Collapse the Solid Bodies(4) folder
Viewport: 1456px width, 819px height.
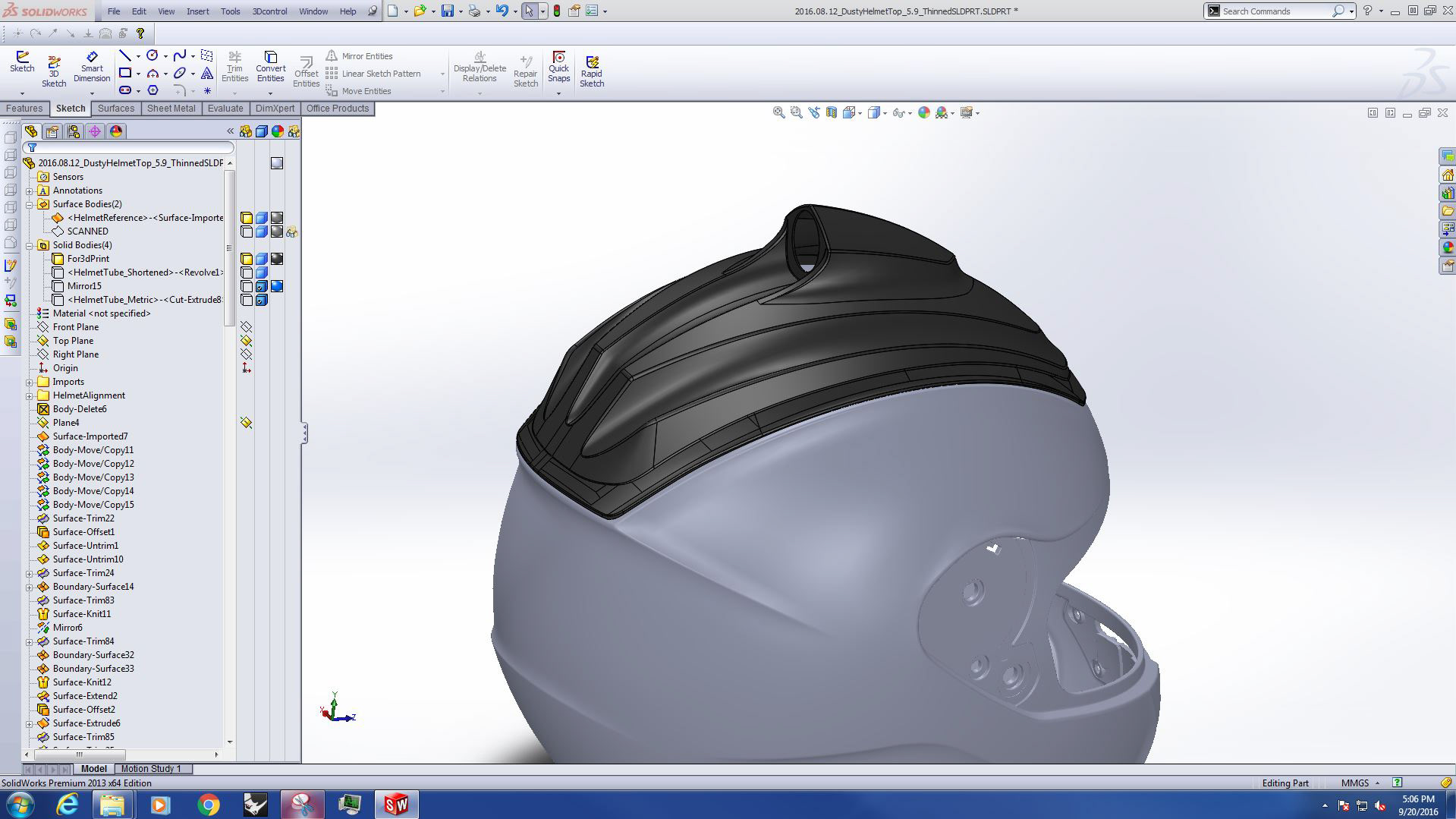click(x=30, y=245)
